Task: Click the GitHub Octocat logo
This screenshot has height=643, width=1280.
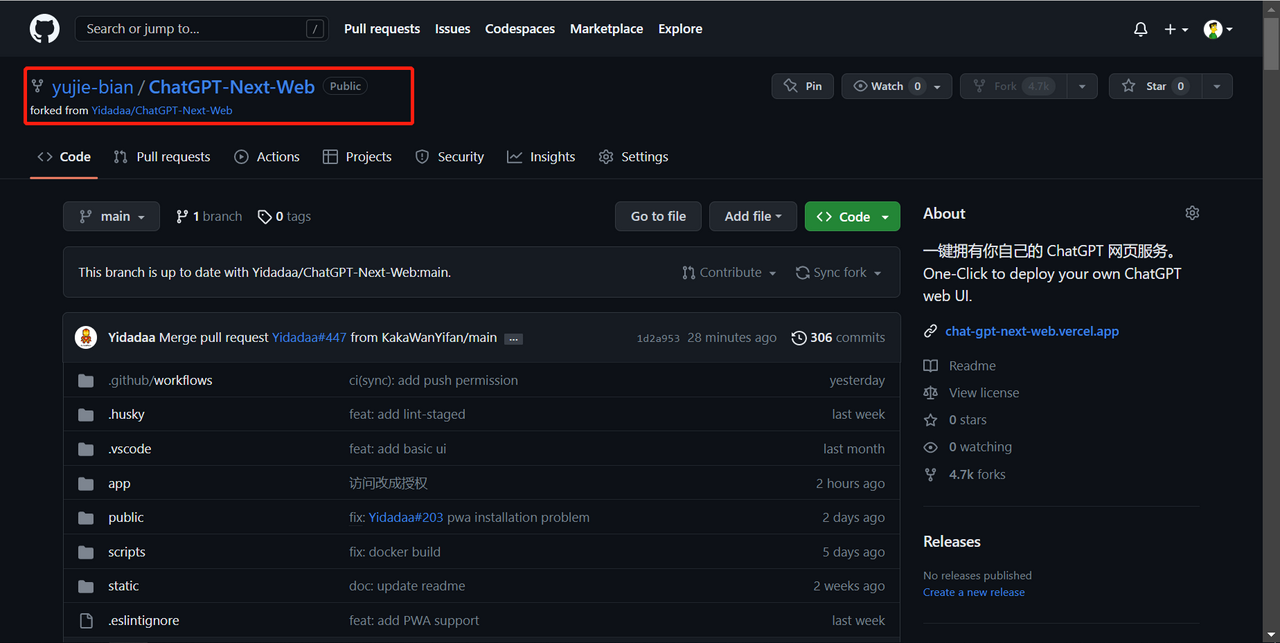Action: point(44,29)
